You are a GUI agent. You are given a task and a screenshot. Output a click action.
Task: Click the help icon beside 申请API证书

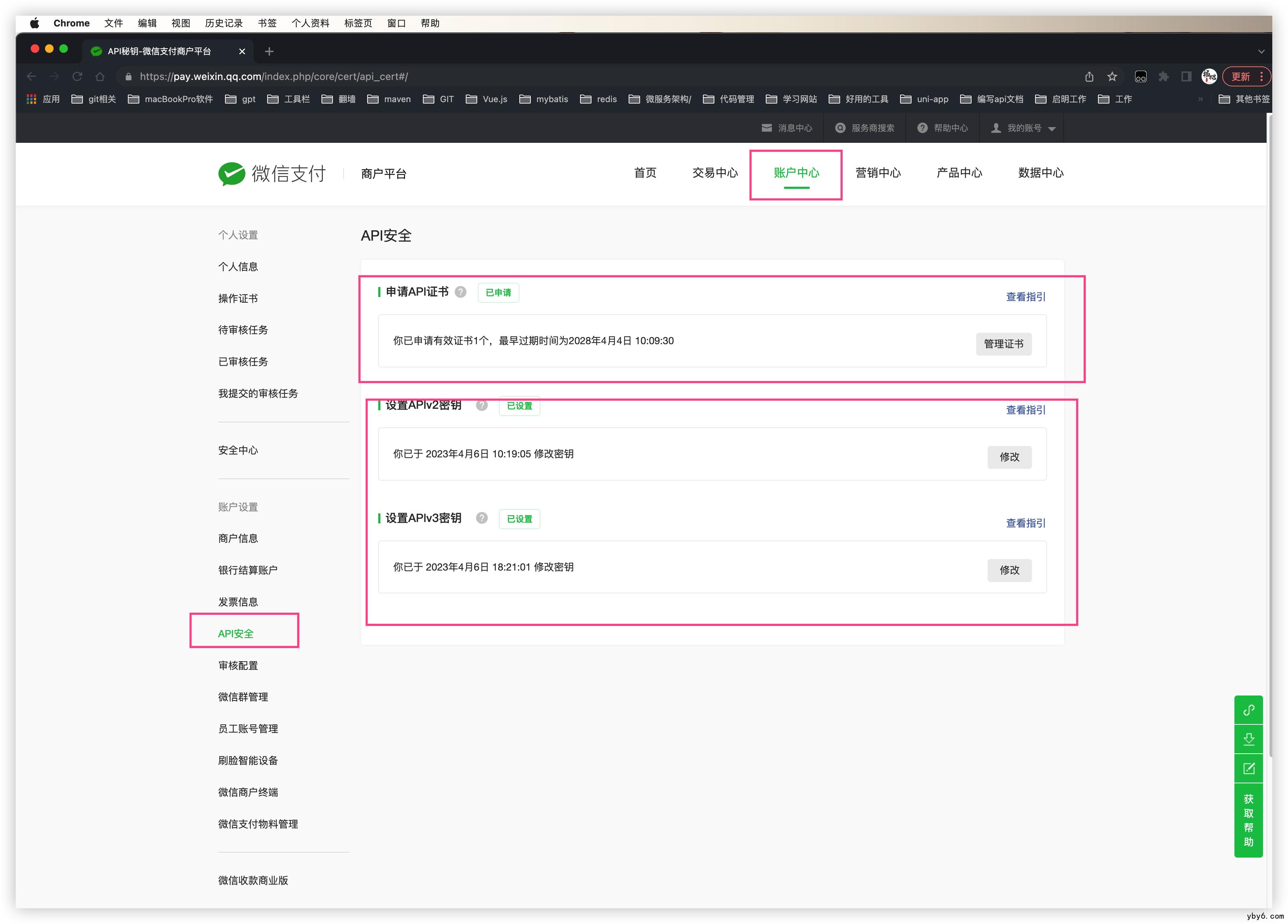(x=460, y=292)
